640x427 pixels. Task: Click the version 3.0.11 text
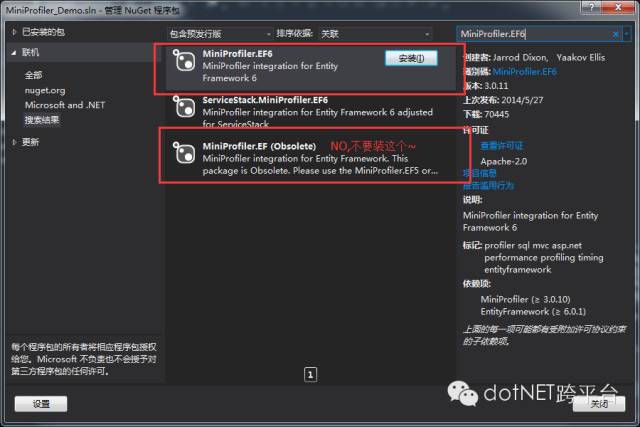pos(496,86)
